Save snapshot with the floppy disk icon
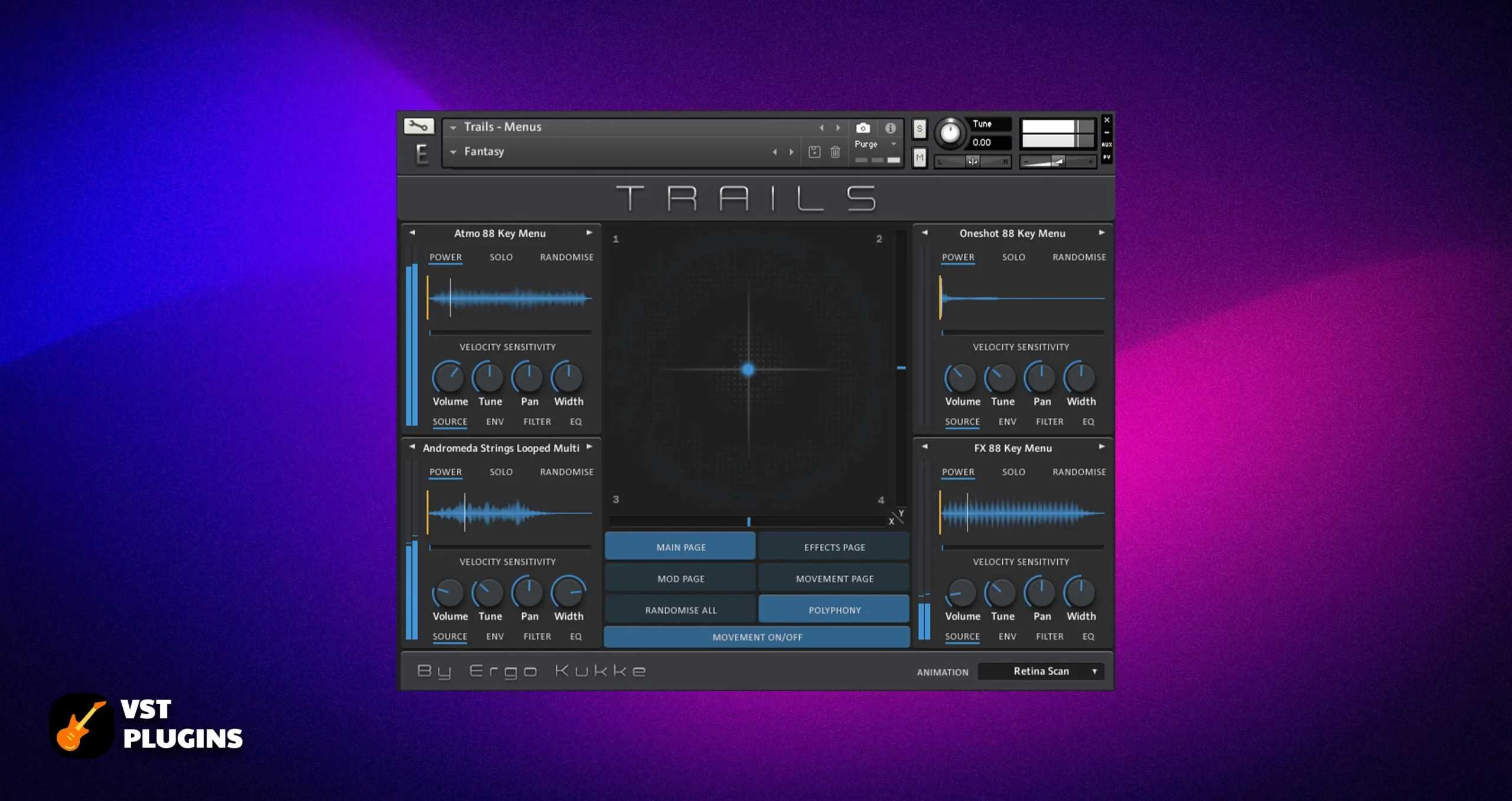 pyautogui.click(x=814, y=152)
